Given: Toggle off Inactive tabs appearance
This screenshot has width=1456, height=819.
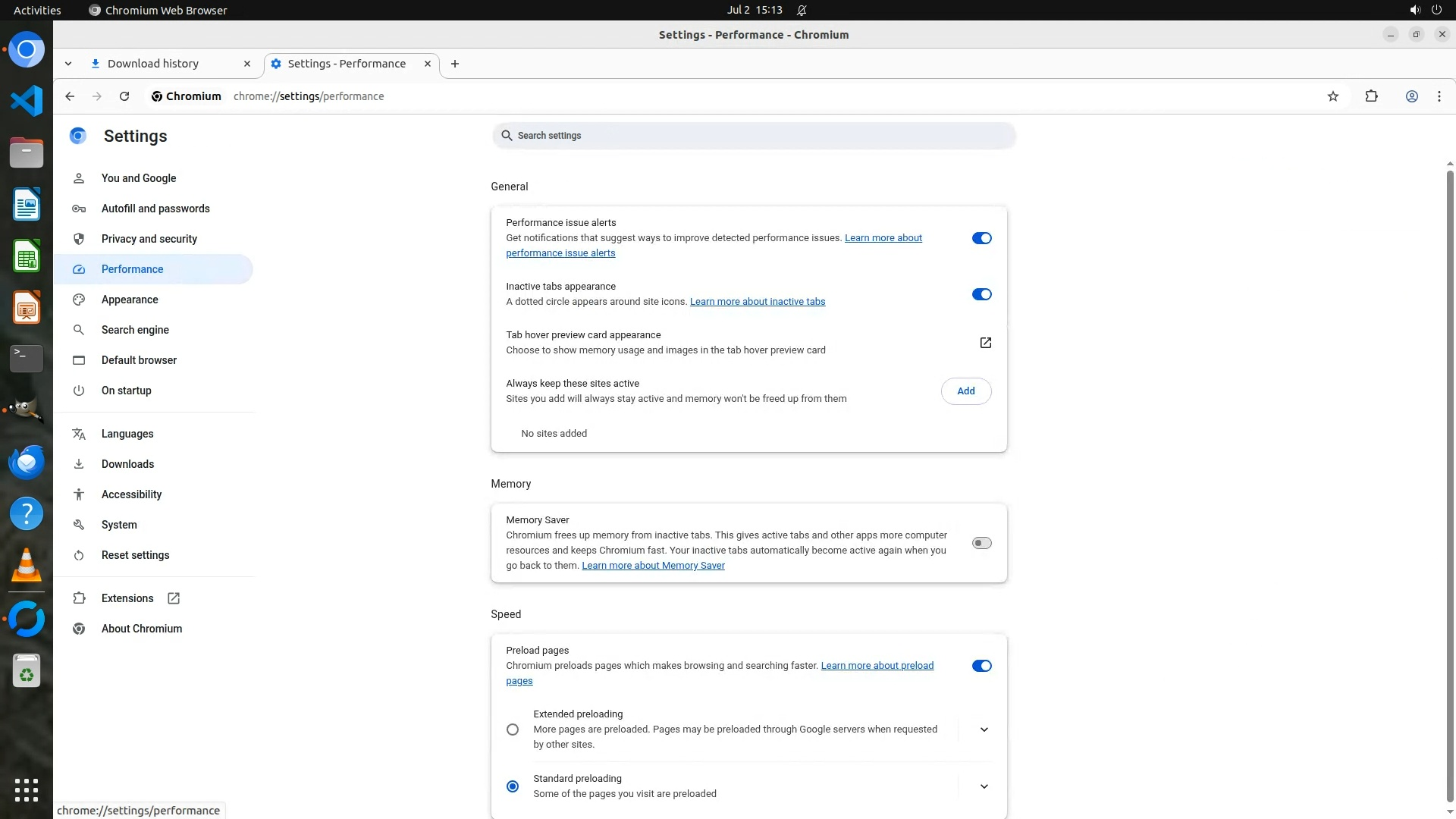Looking at the screenshot, I should (x=981, y=294).
